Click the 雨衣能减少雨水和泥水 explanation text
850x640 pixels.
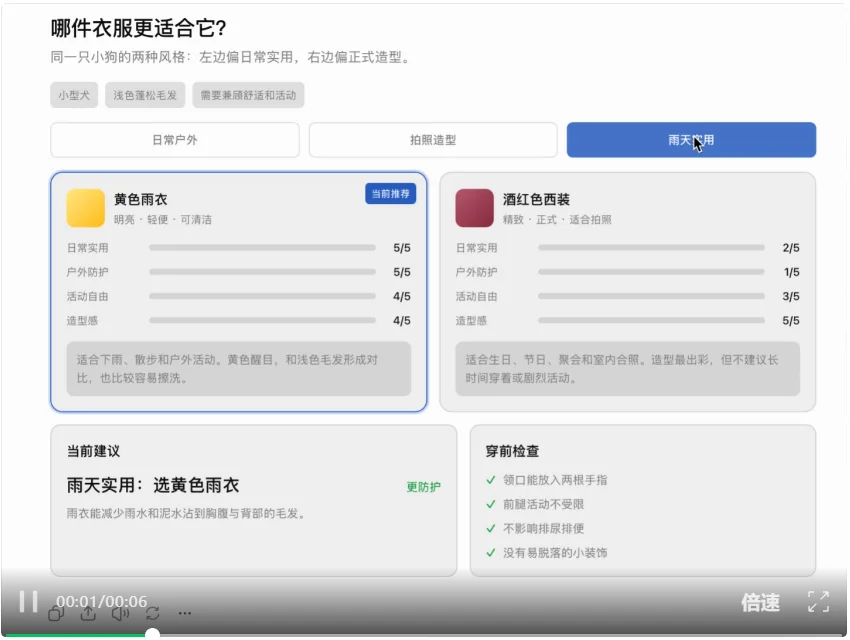coord(186,513)
